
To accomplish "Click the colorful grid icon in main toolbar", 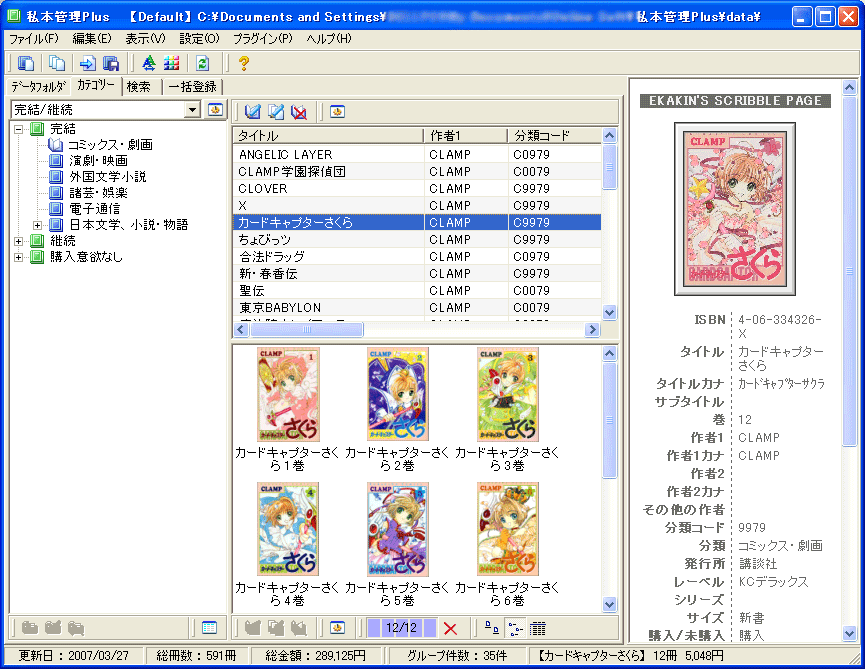I will [171, 64].
